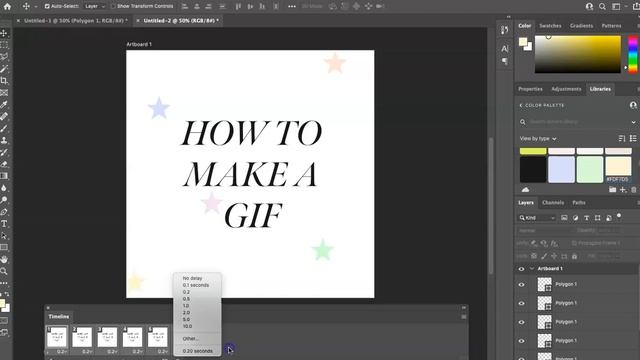Viewport: 640px width, 360px height.
Task: Toggle the Auto-Select checkbox
Action: click(x=47, y=6)
